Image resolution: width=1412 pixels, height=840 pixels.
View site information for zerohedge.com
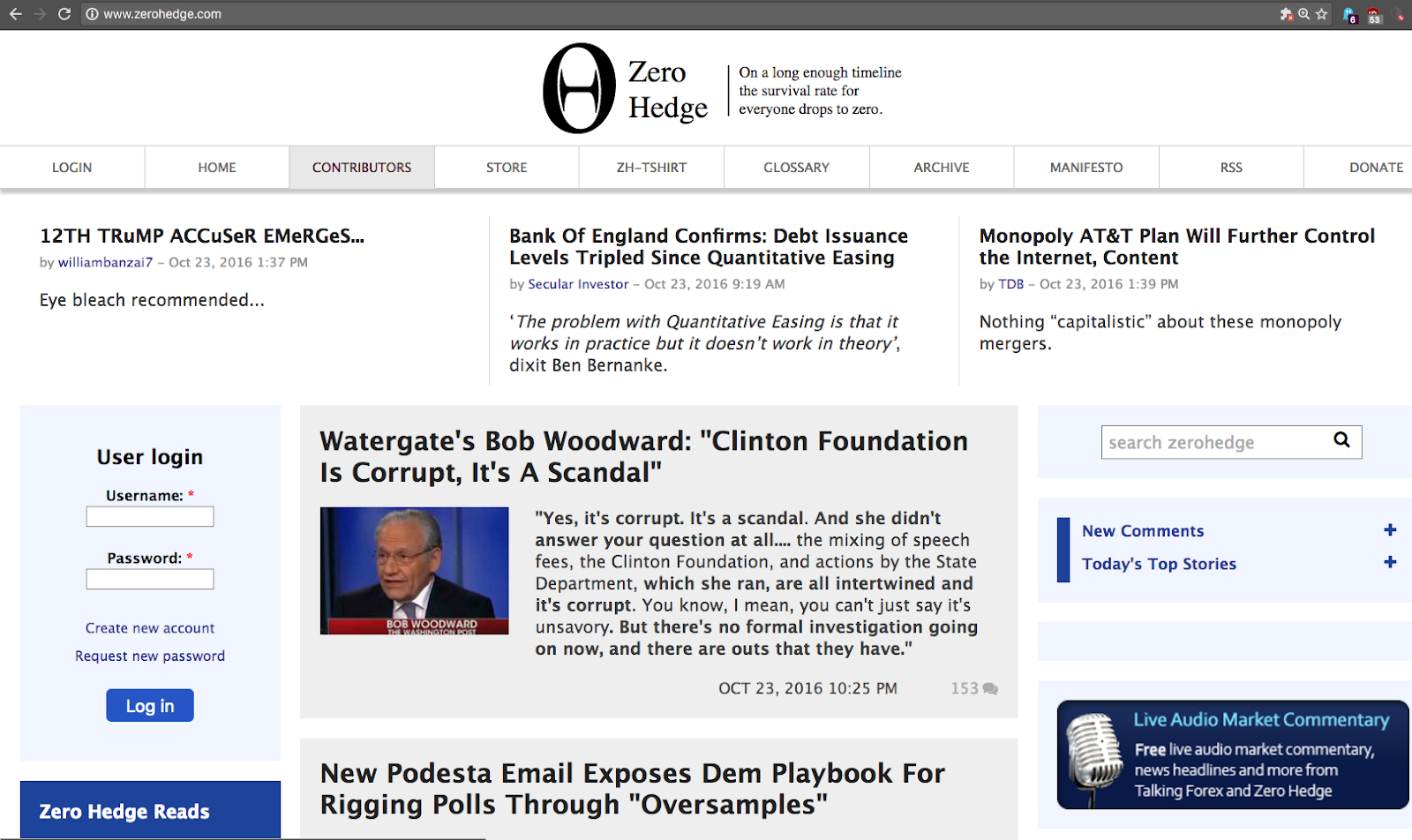click(92, 14)
